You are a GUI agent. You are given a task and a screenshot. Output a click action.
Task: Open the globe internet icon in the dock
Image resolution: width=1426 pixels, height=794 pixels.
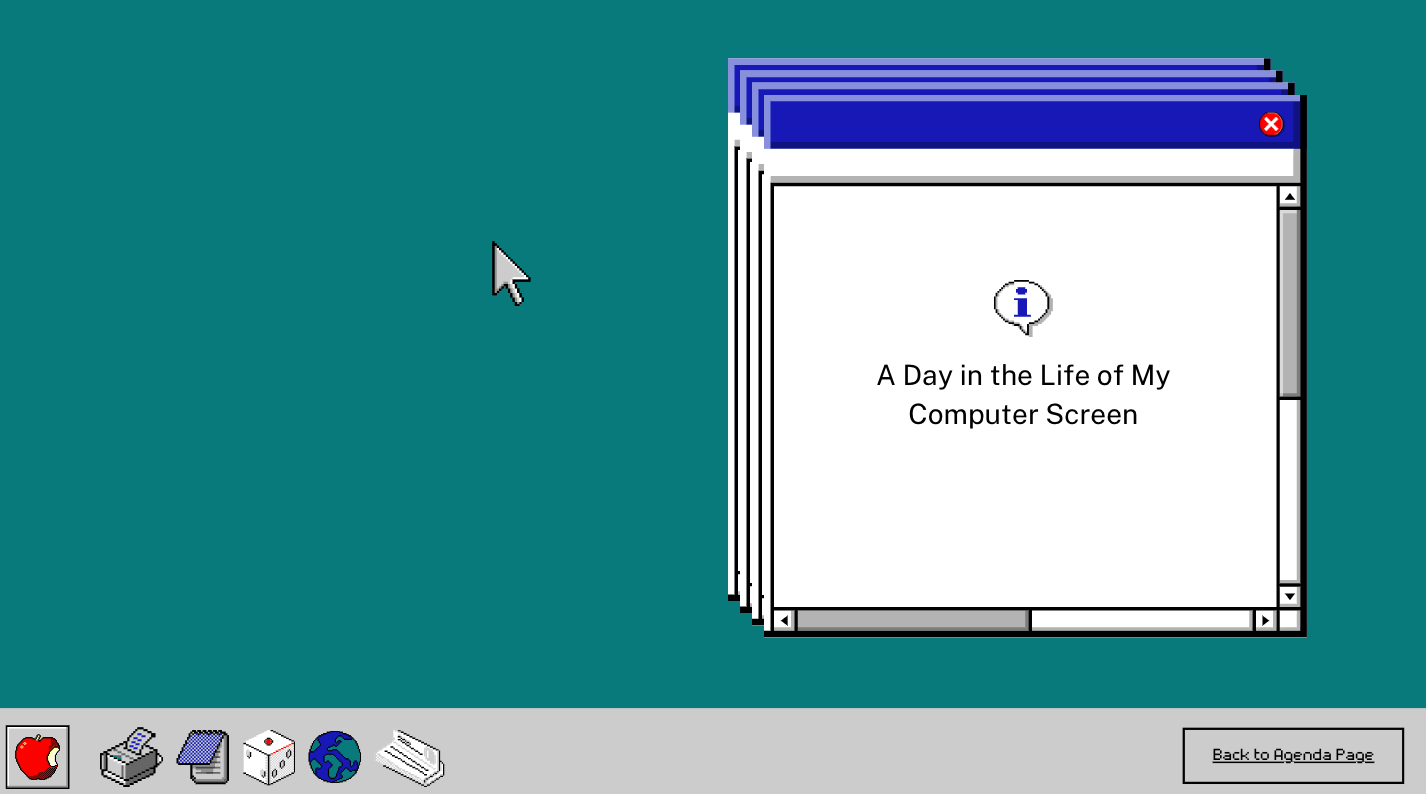(x=334, y=758)
